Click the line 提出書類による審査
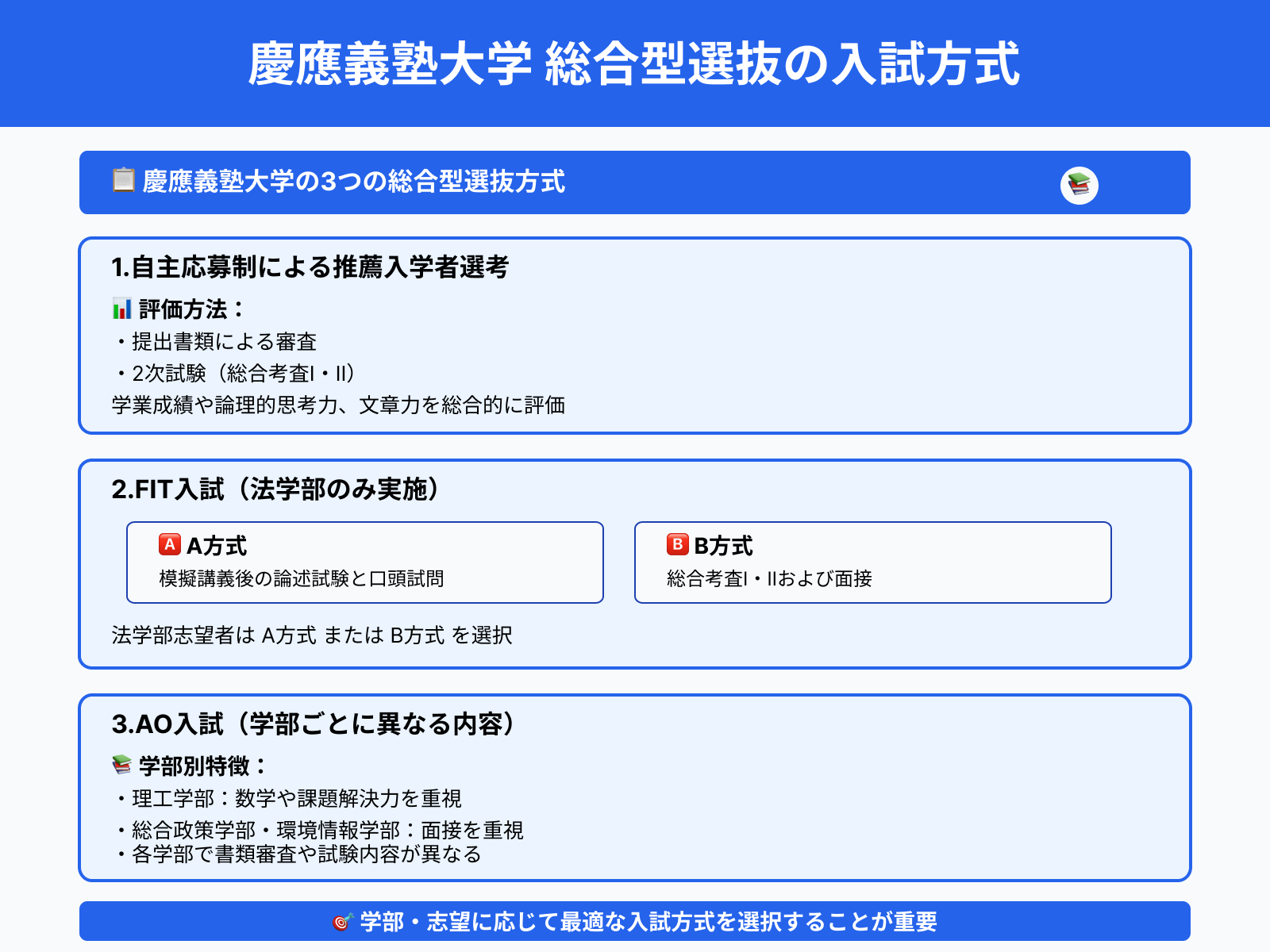The width and height of the screenshot is (1270, 952). (x=215, y=342)
